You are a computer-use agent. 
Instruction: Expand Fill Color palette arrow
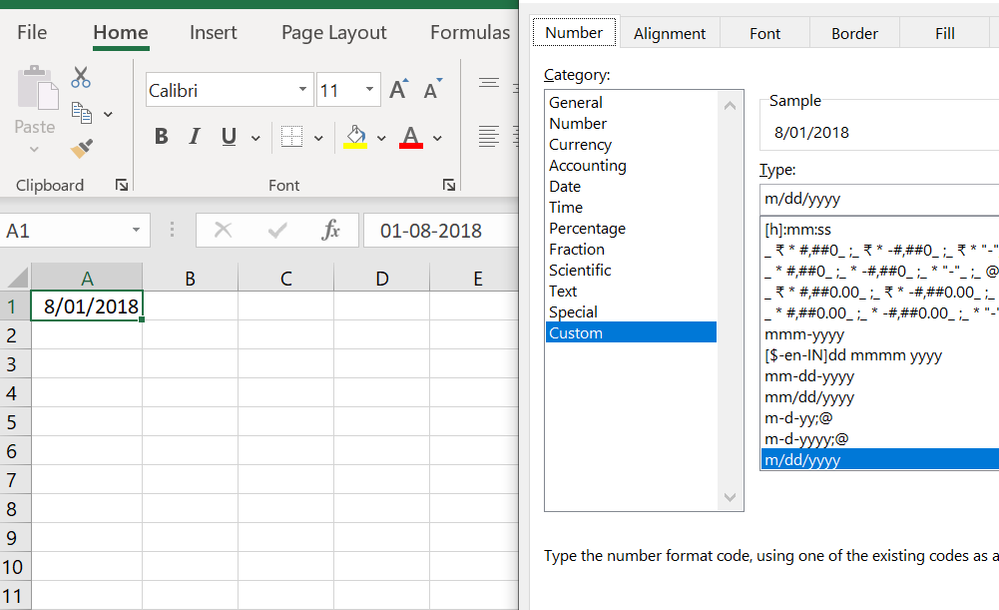coord(381,138)
